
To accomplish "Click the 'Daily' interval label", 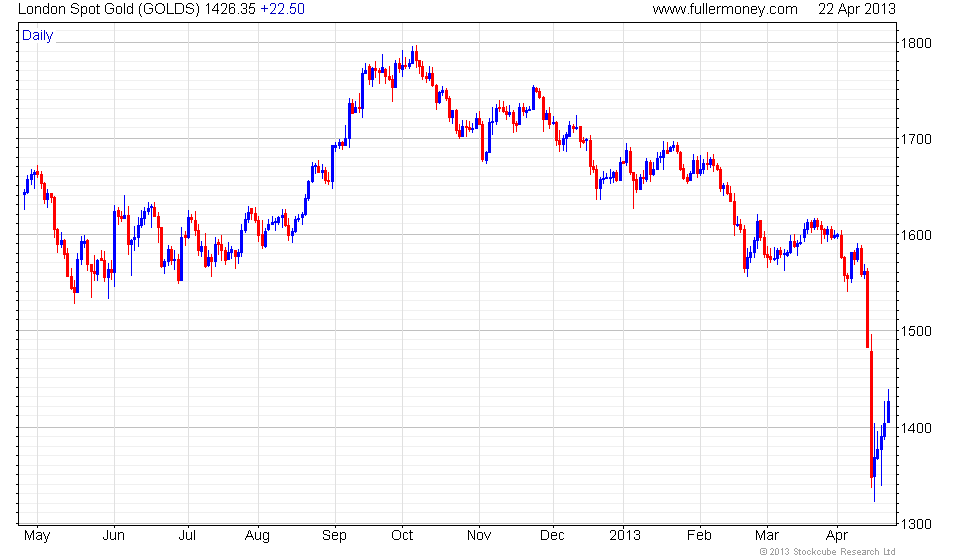I will click(x=38, y=36).
